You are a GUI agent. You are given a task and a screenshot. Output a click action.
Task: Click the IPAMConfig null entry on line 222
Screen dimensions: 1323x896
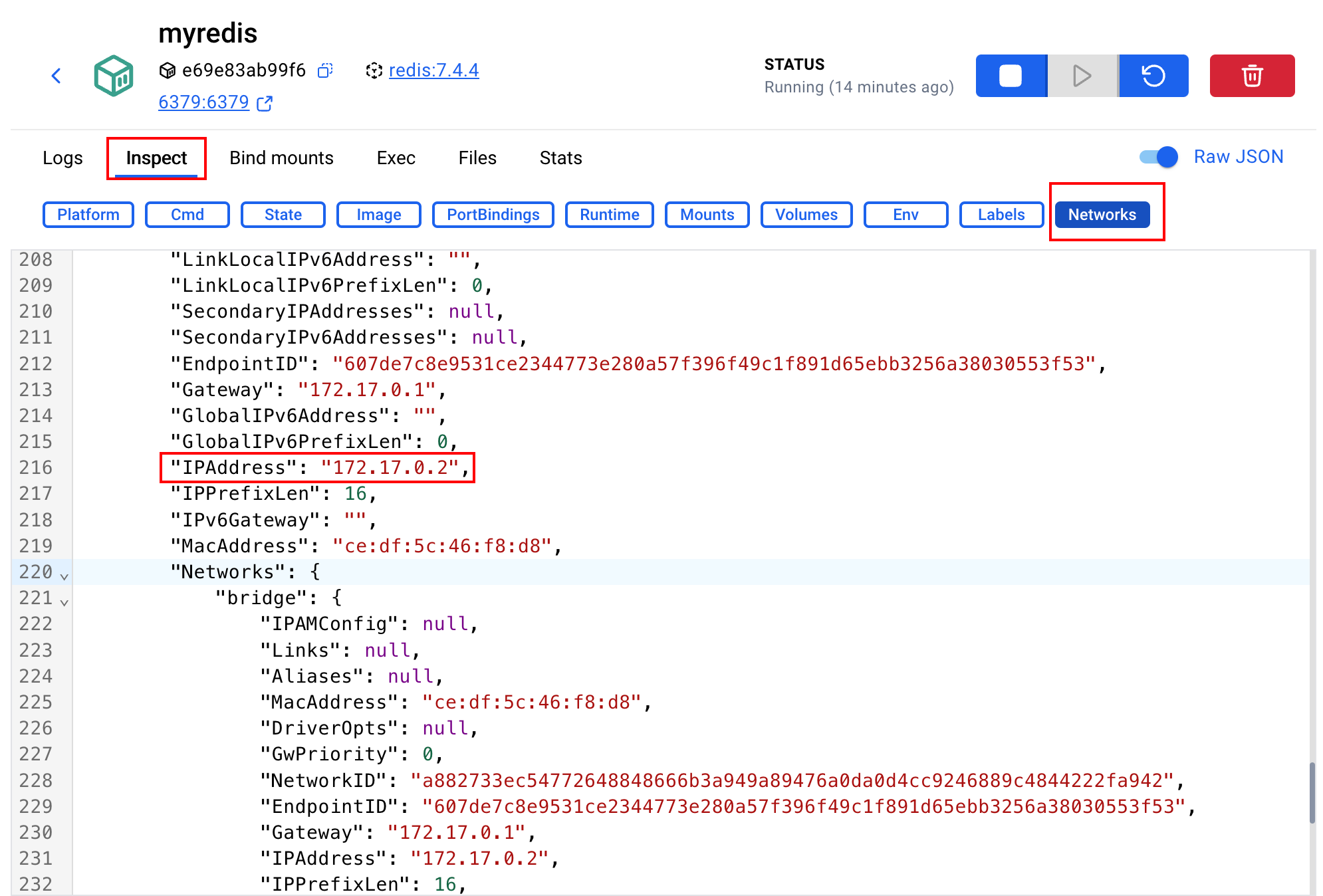[369, 624]
